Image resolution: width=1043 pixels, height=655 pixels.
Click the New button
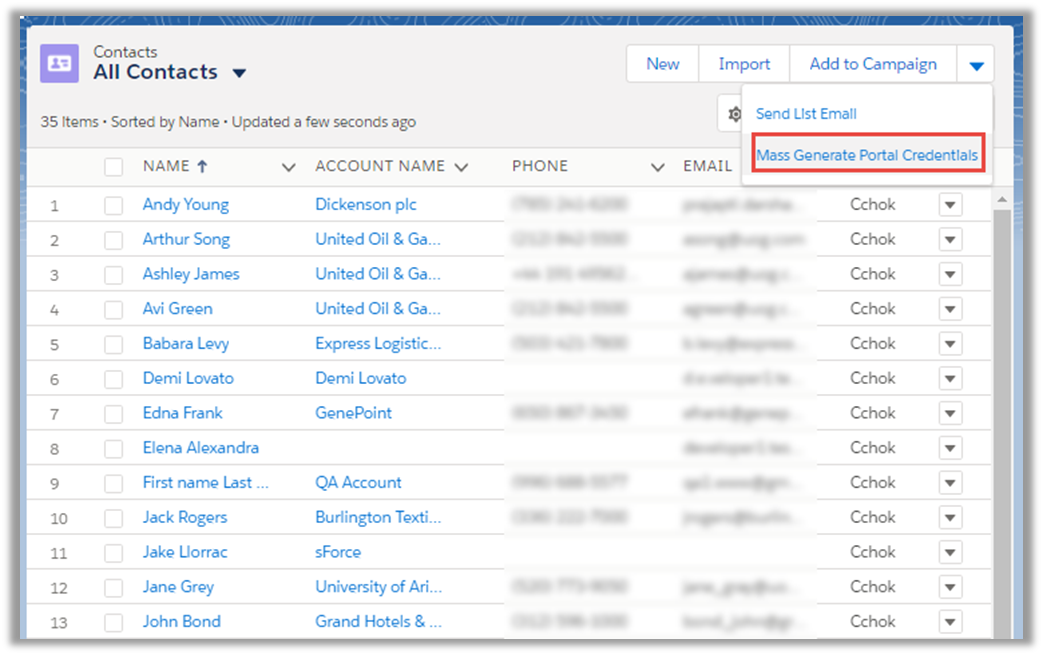[x=662, y=64]
